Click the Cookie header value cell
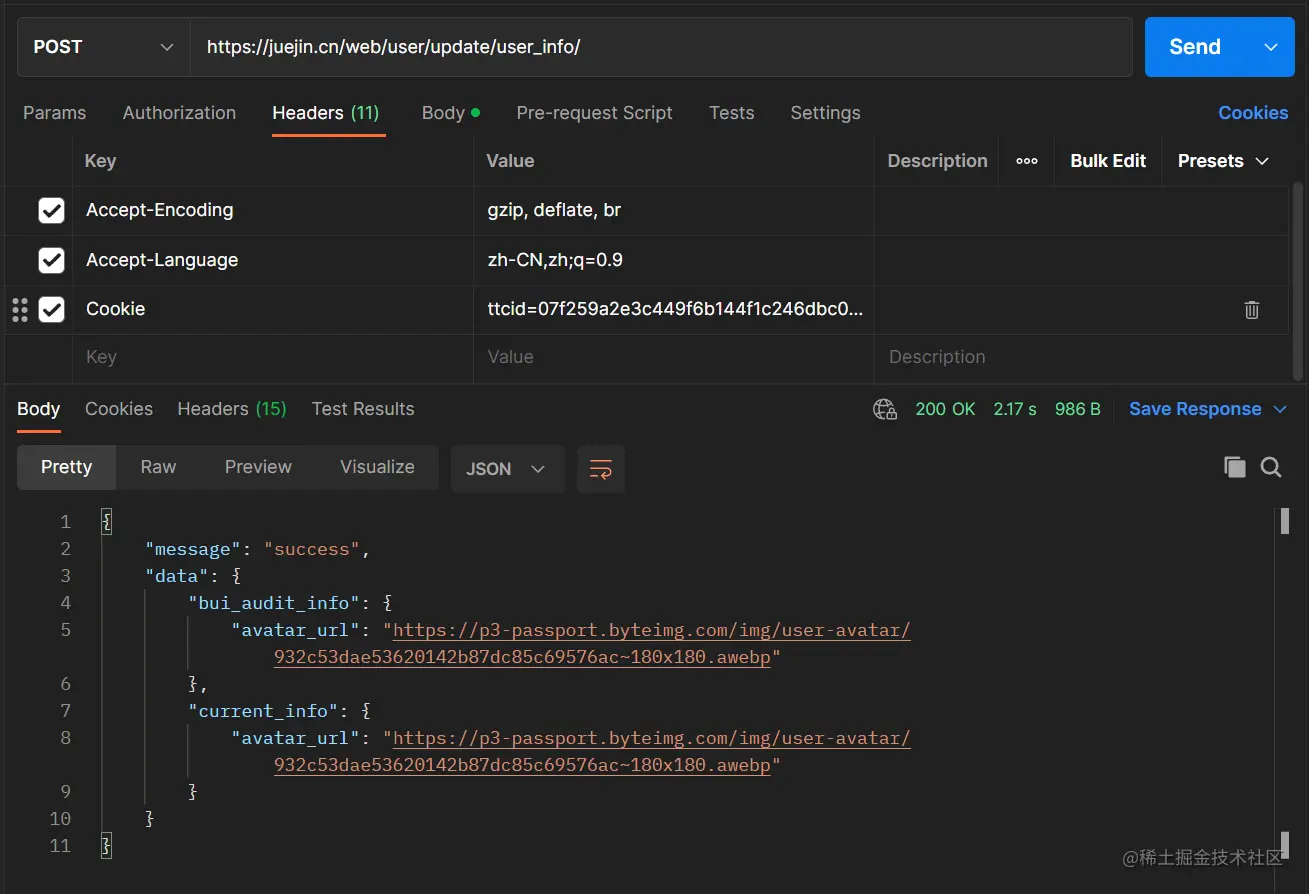 [674, 310]
